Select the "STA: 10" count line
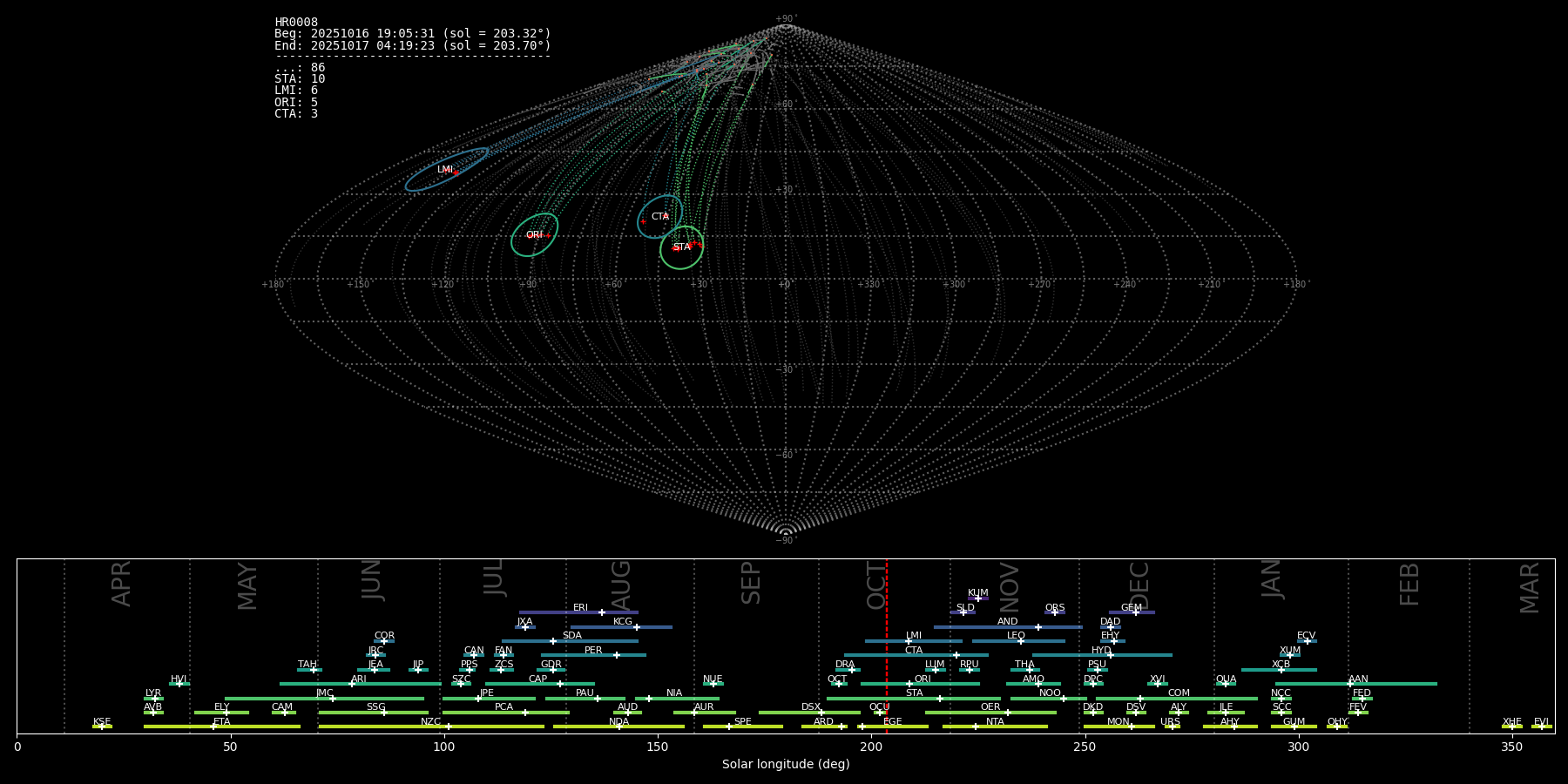Image resolution: width=1568 pixels, height=784 pixels. [x=300, y=79]
